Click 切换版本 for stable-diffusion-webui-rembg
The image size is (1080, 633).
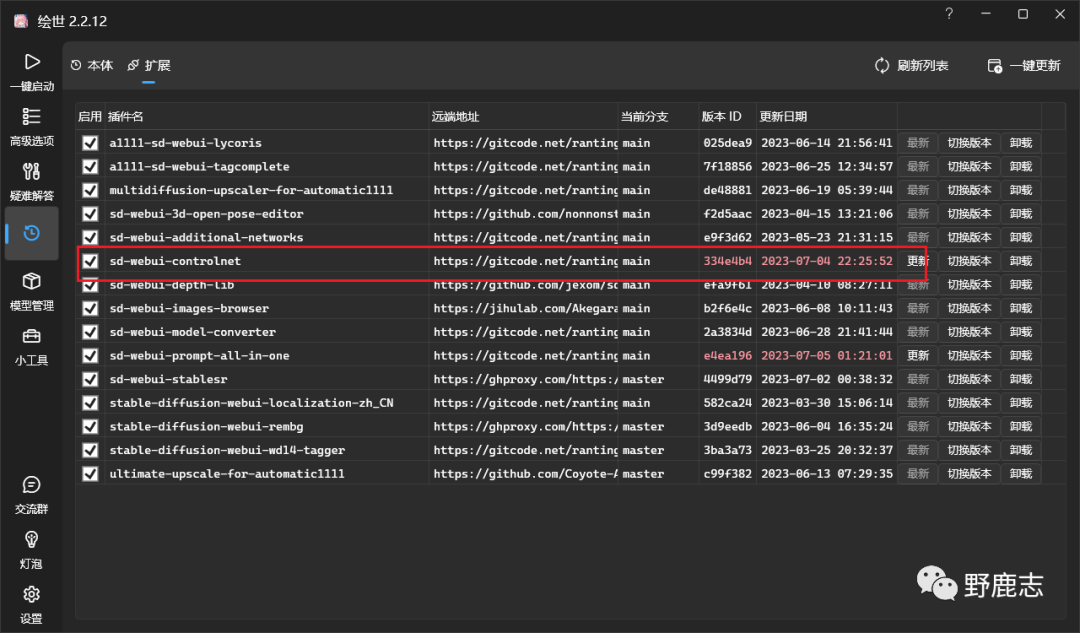(x=969, y=426)
